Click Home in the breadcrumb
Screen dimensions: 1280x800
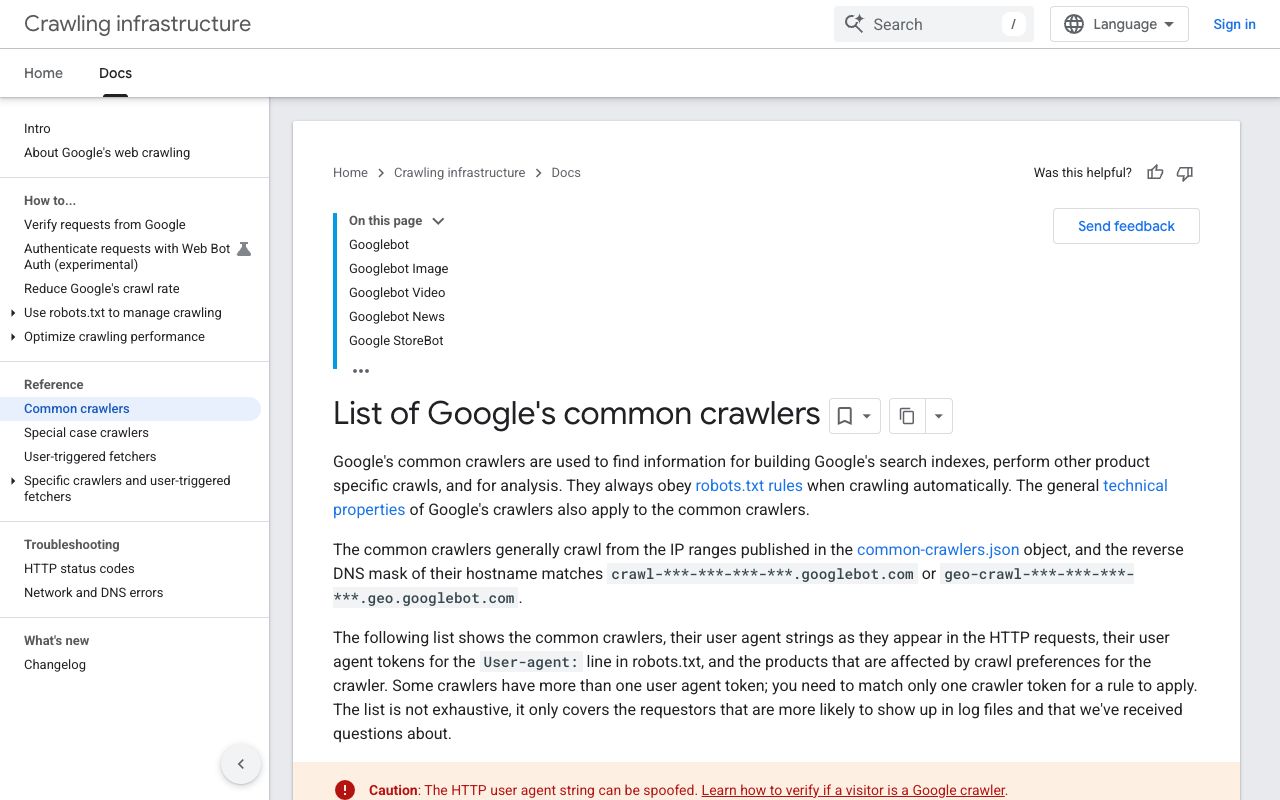point(350,173)
